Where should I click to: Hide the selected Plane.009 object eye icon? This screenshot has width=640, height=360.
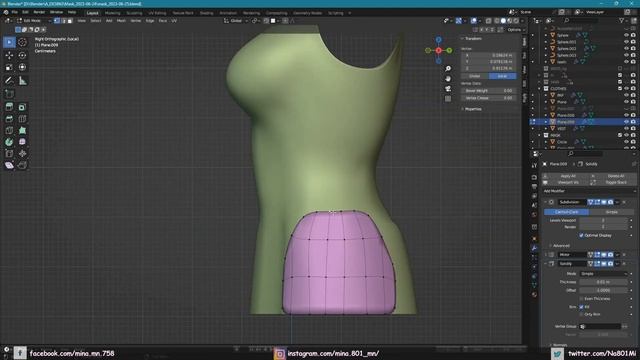626,122
